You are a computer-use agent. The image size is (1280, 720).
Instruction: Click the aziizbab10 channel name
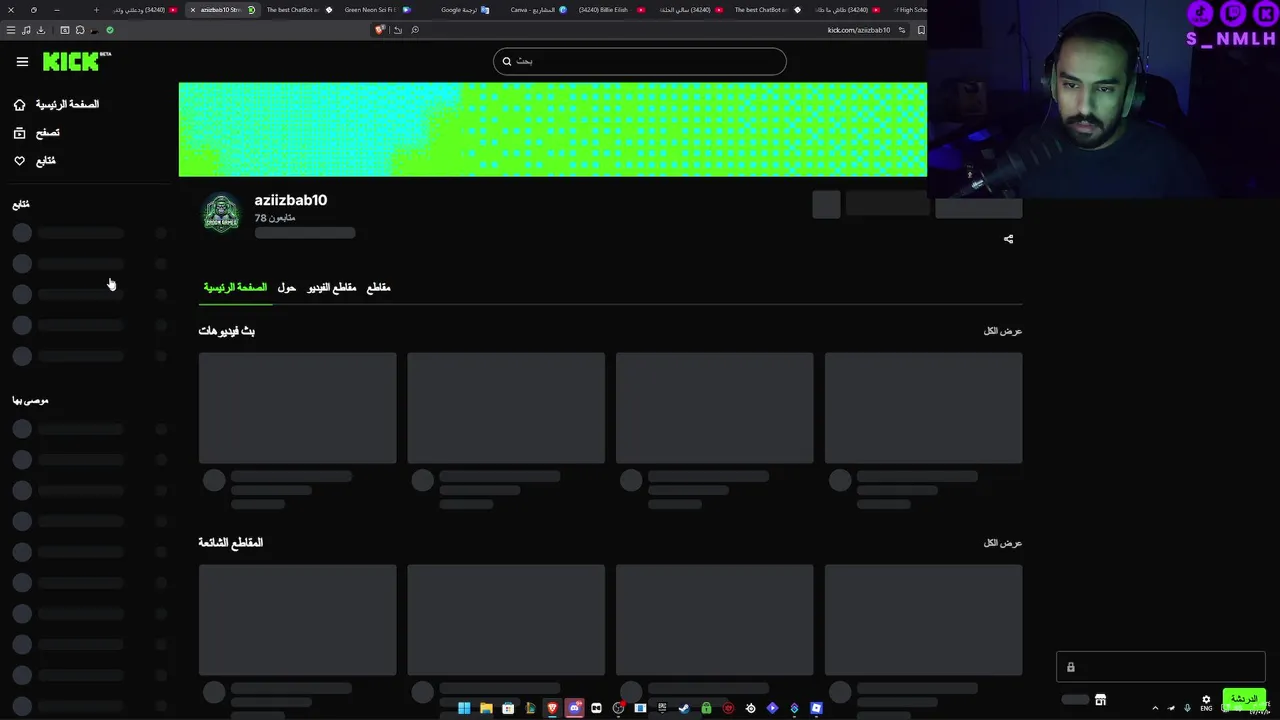(x=290, y=200)
